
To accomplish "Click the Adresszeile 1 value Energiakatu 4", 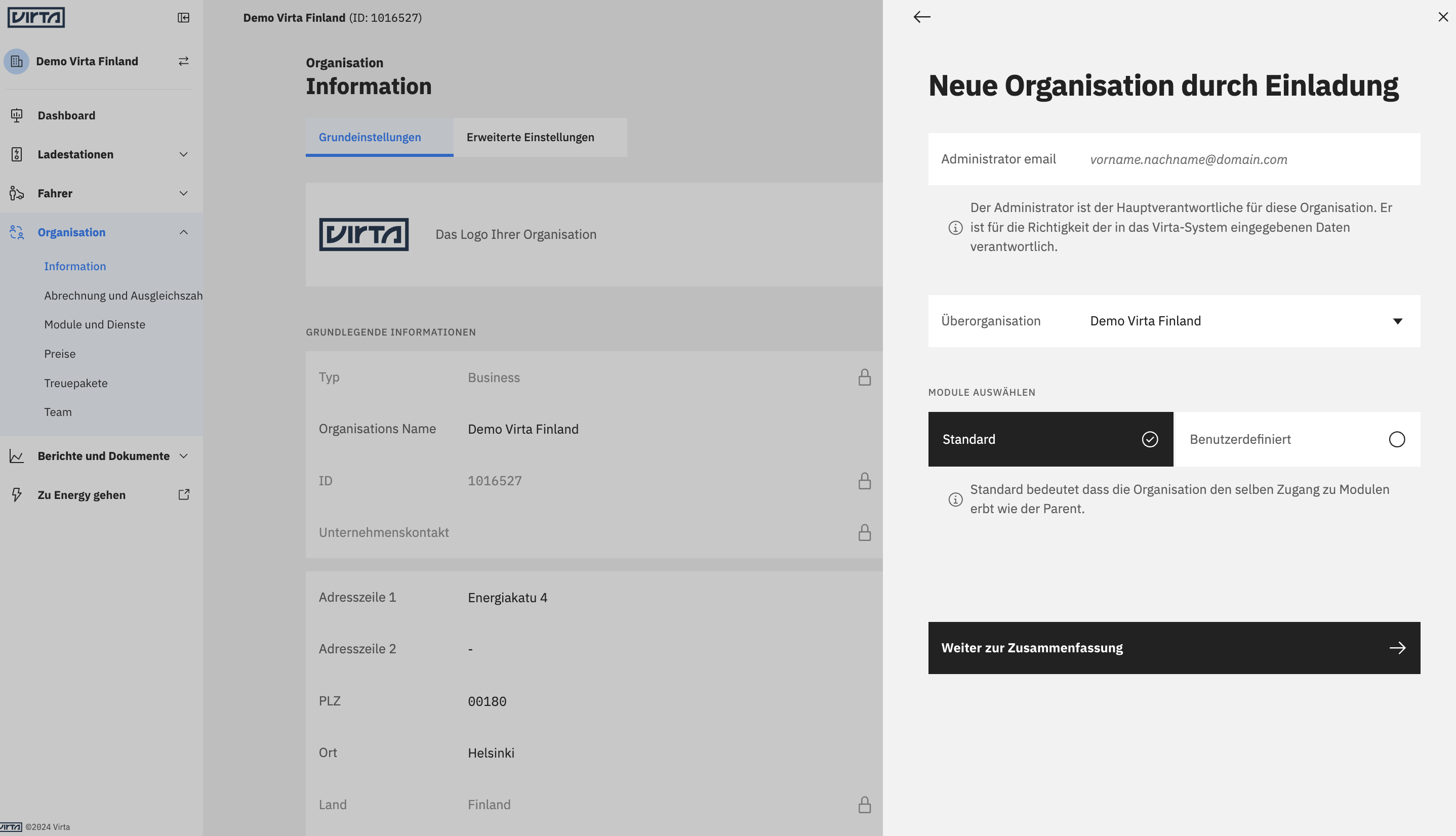I will pyautogui.click(x=507, y=598).
